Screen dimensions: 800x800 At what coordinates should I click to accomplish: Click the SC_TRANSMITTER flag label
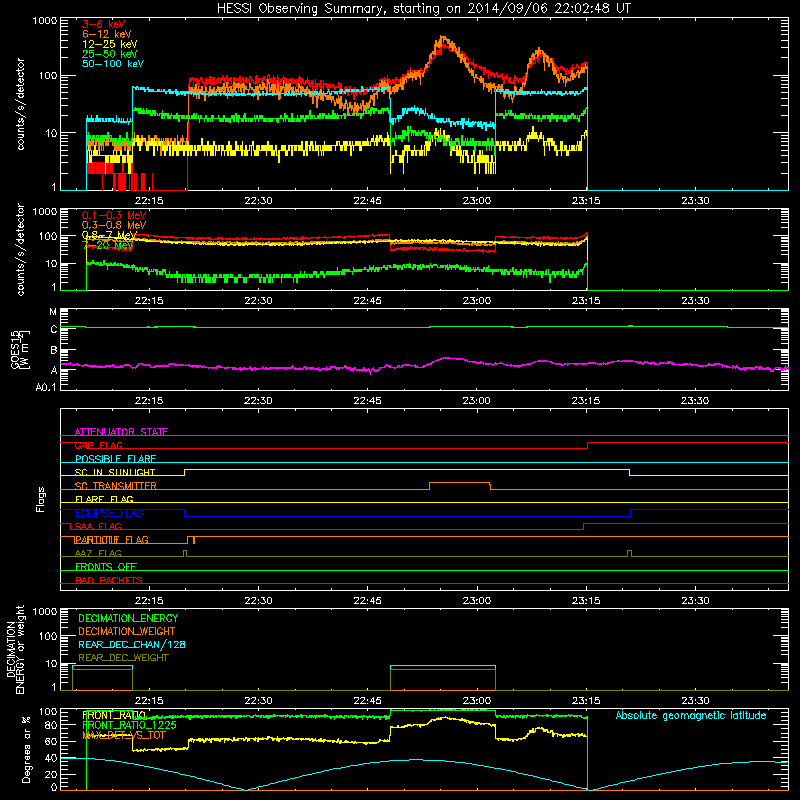pos(115,486)
